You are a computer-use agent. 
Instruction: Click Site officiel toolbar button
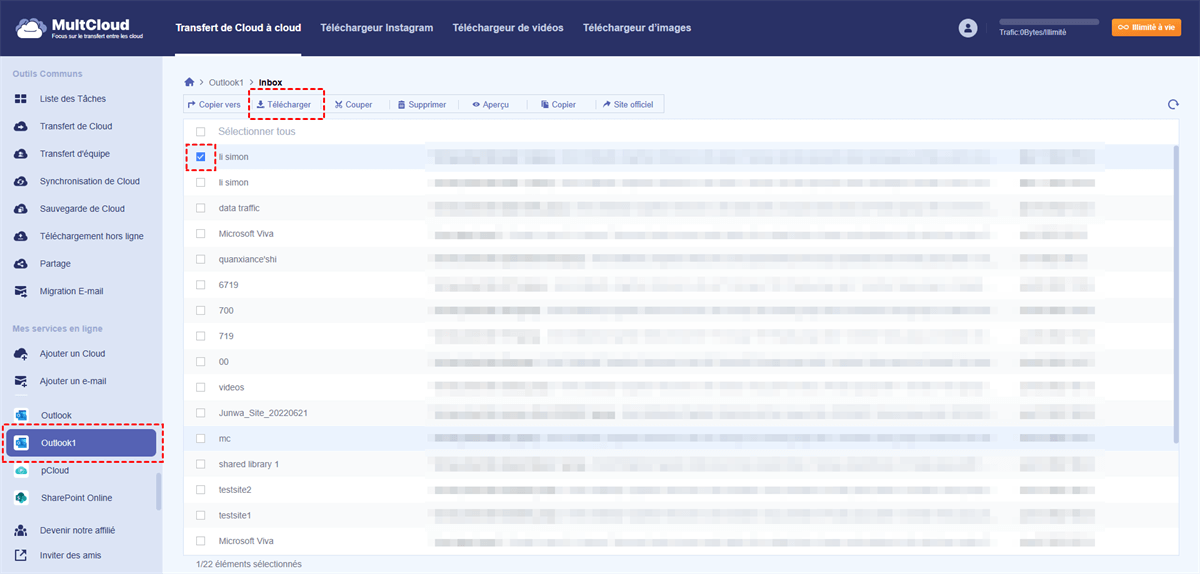[627, 104]
